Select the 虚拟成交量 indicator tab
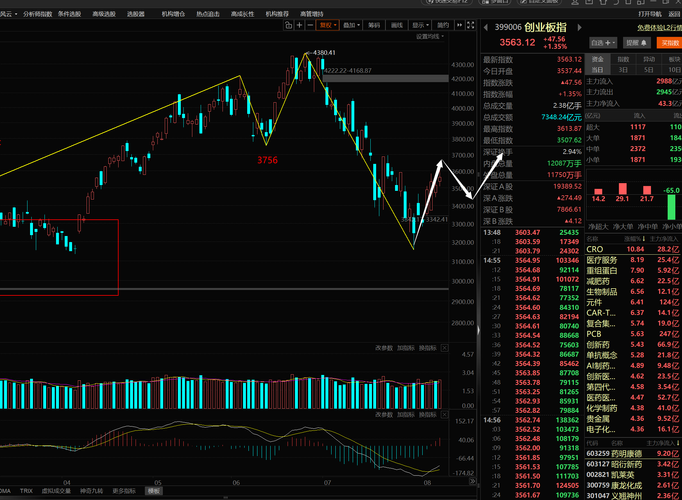 56,491
